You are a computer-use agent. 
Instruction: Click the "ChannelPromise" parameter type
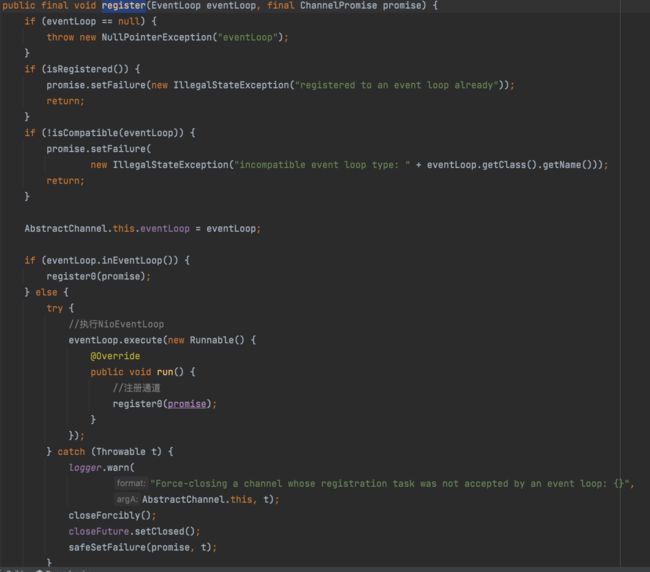pos(338,6)
